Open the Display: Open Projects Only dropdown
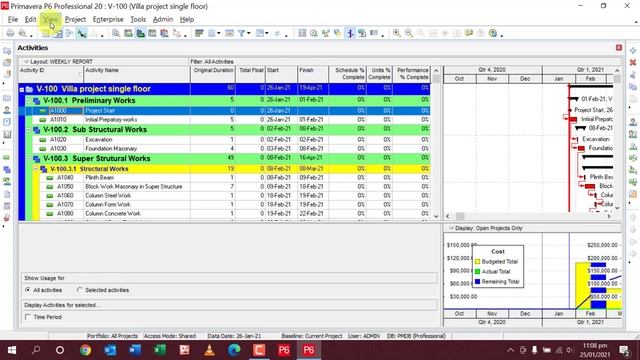The image size is (640, 360). click(451, 228)
